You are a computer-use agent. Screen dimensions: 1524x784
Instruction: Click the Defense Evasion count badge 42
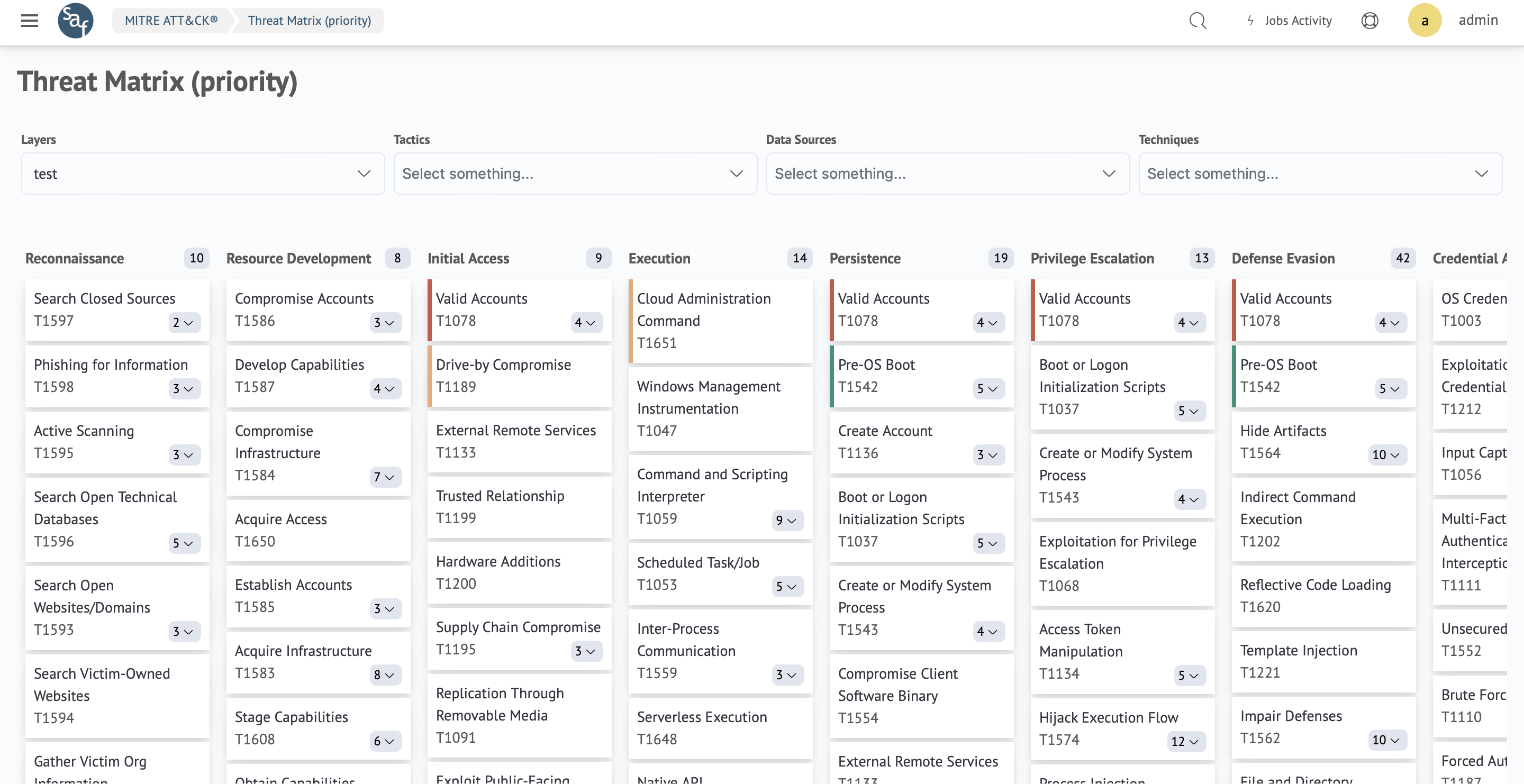[1402, 258]
